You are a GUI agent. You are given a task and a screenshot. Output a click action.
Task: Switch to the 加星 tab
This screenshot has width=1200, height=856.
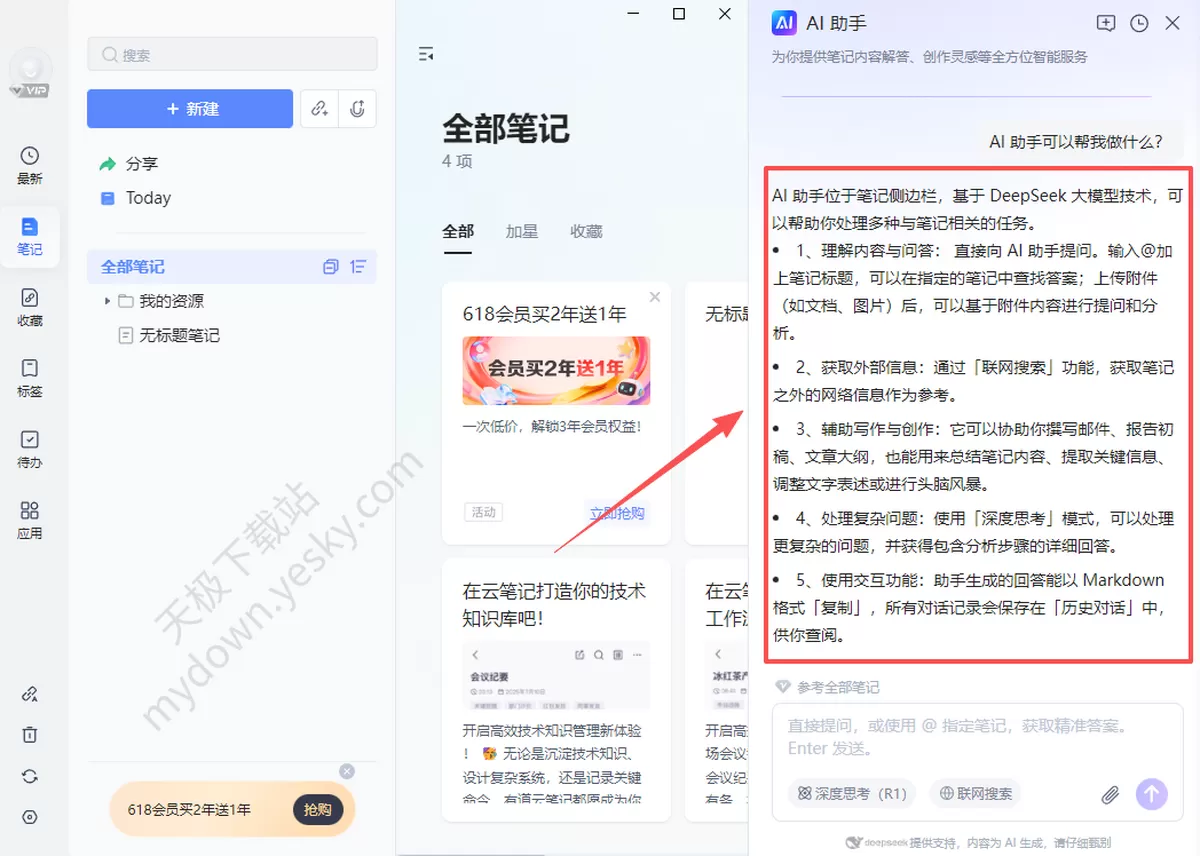pos(522,231)
